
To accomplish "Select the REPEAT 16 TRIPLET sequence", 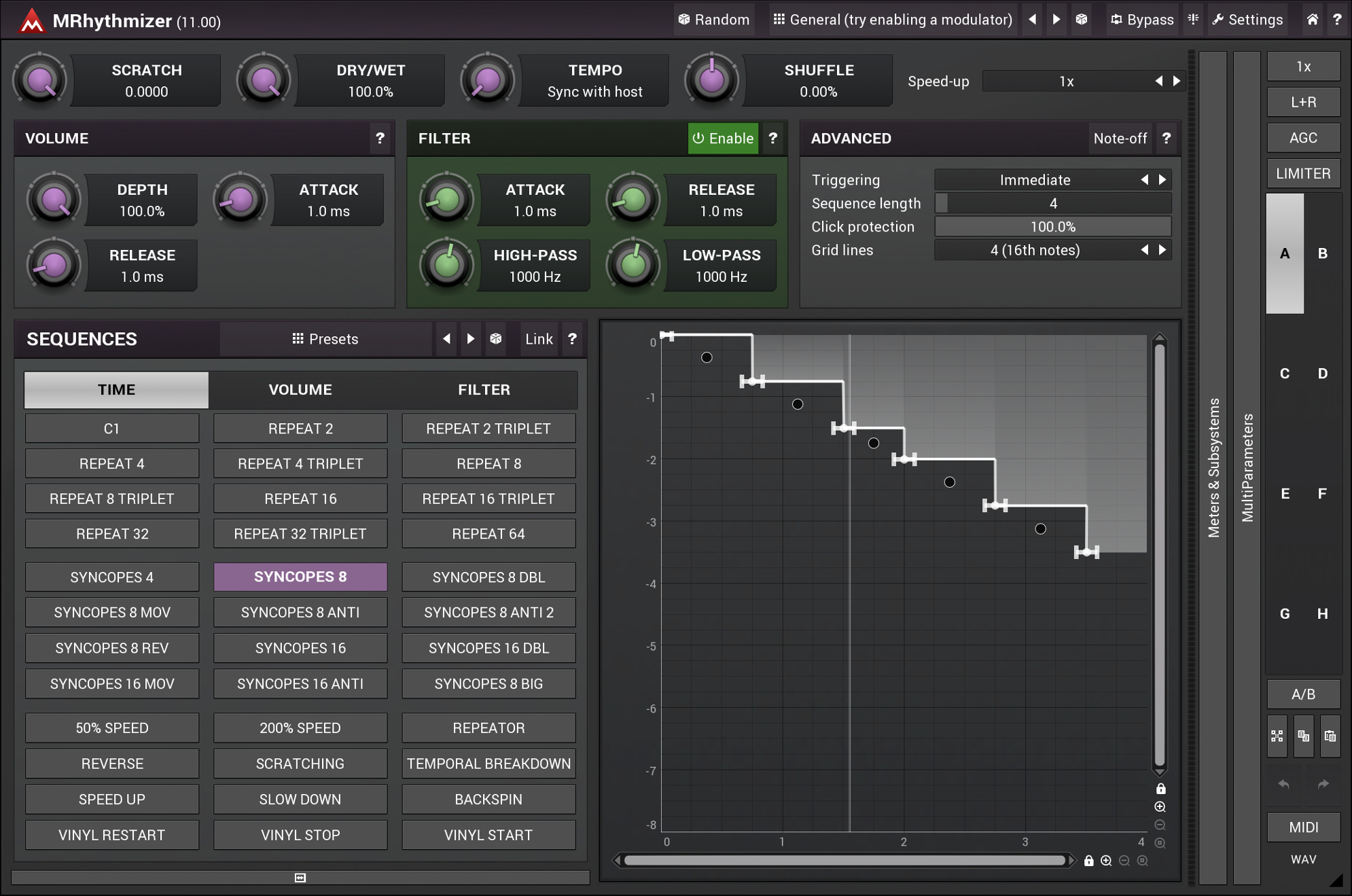I will click(488, 499).
